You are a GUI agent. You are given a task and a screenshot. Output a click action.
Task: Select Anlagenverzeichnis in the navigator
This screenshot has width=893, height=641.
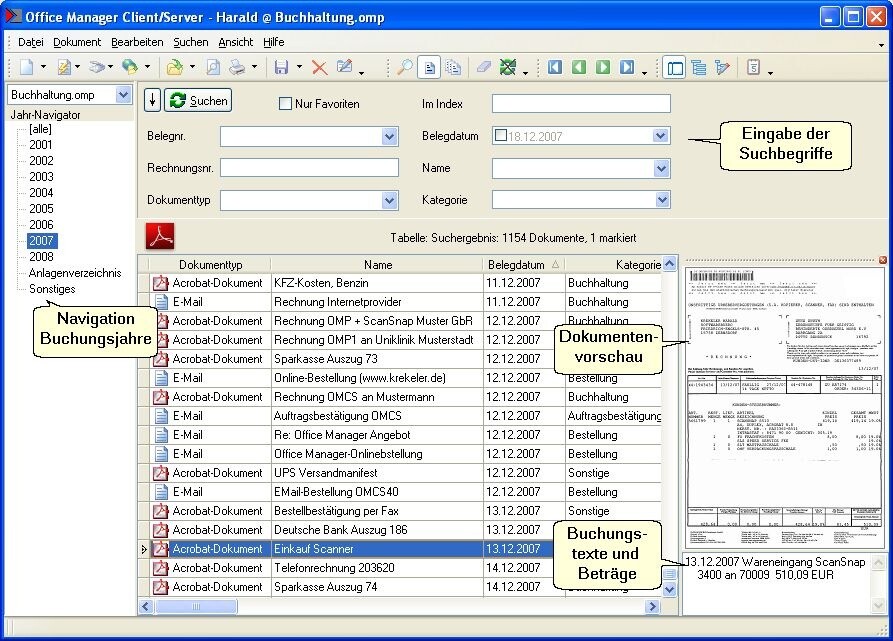[75, 273]
